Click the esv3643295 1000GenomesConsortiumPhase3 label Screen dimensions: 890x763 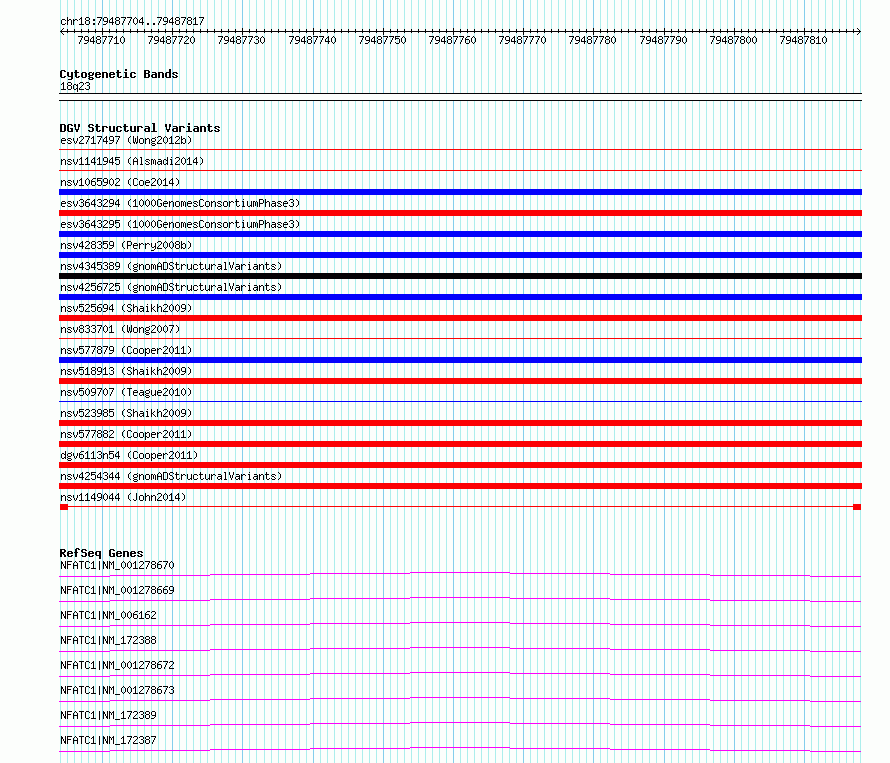point(180,224)
